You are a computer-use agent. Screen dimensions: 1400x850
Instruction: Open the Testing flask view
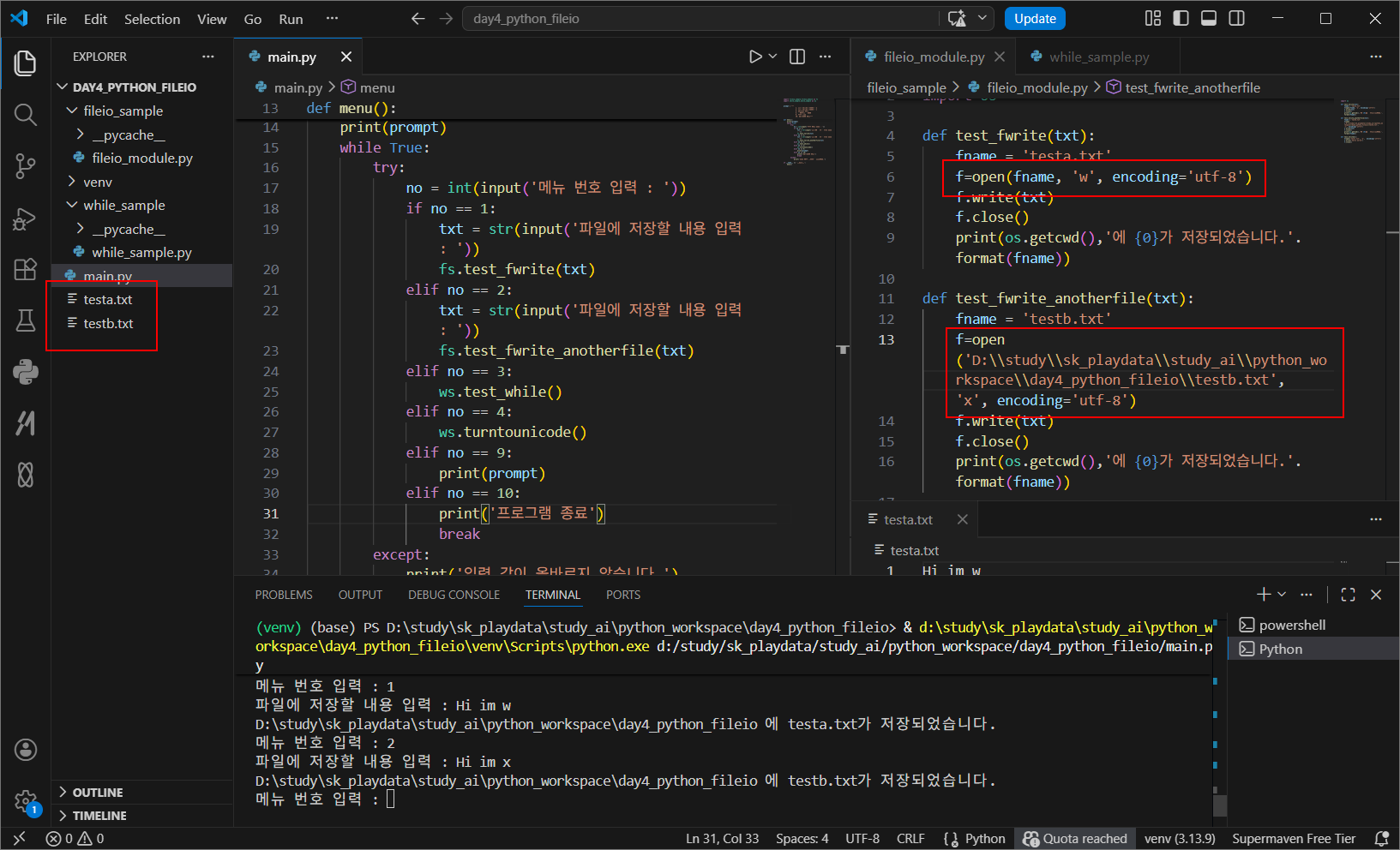click(x=26, y=320)
